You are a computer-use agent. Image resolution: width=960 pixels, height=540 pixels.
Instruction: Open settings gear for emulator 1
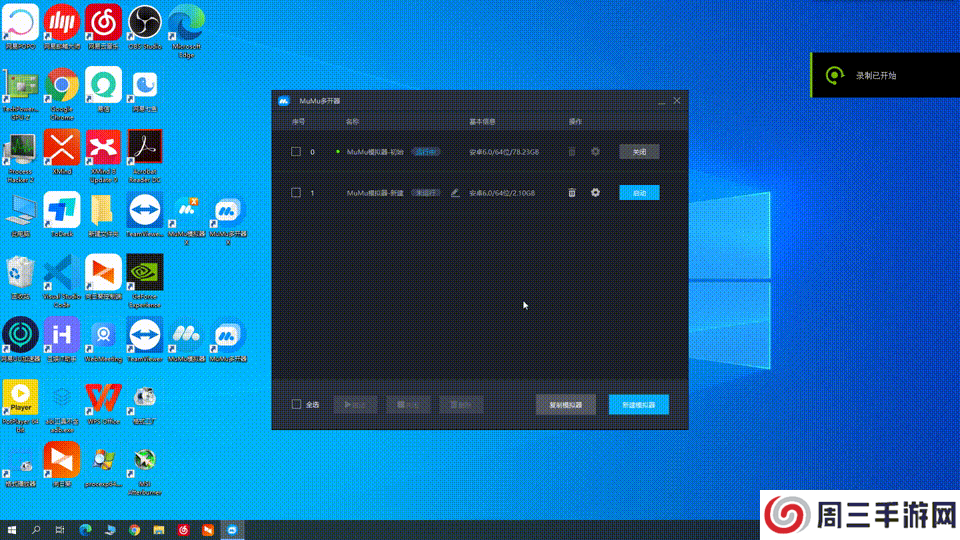tap(595, 193)
